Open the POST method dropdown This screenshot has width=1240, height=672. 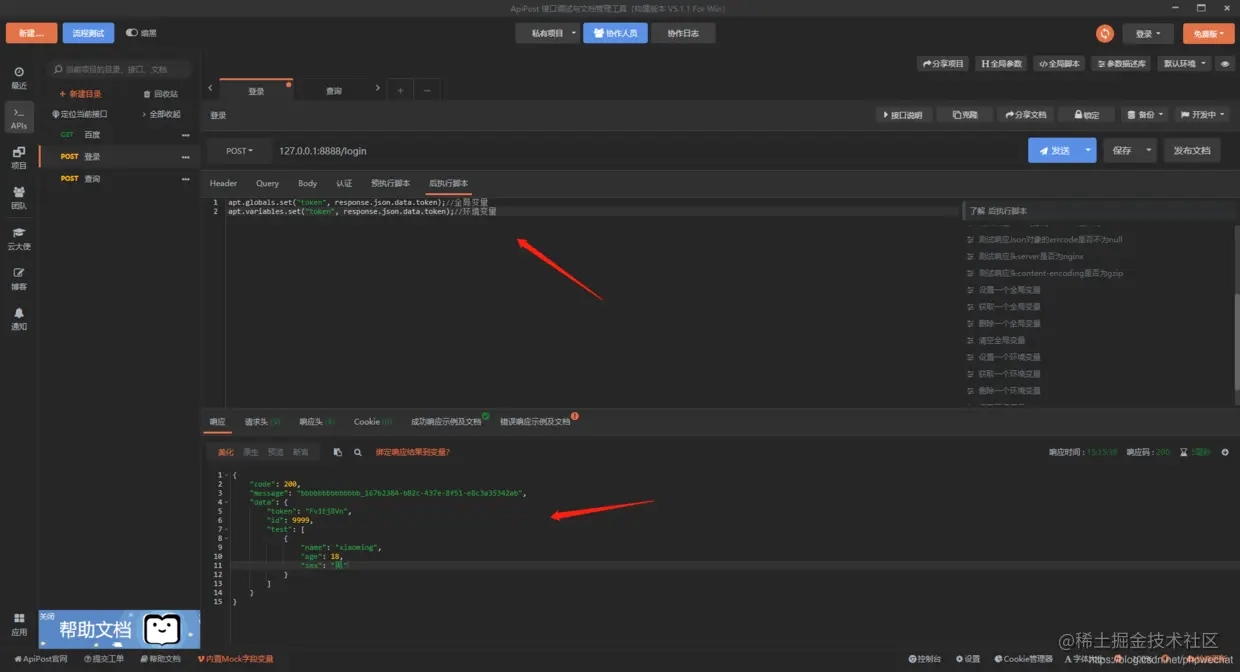coord(239,151)
